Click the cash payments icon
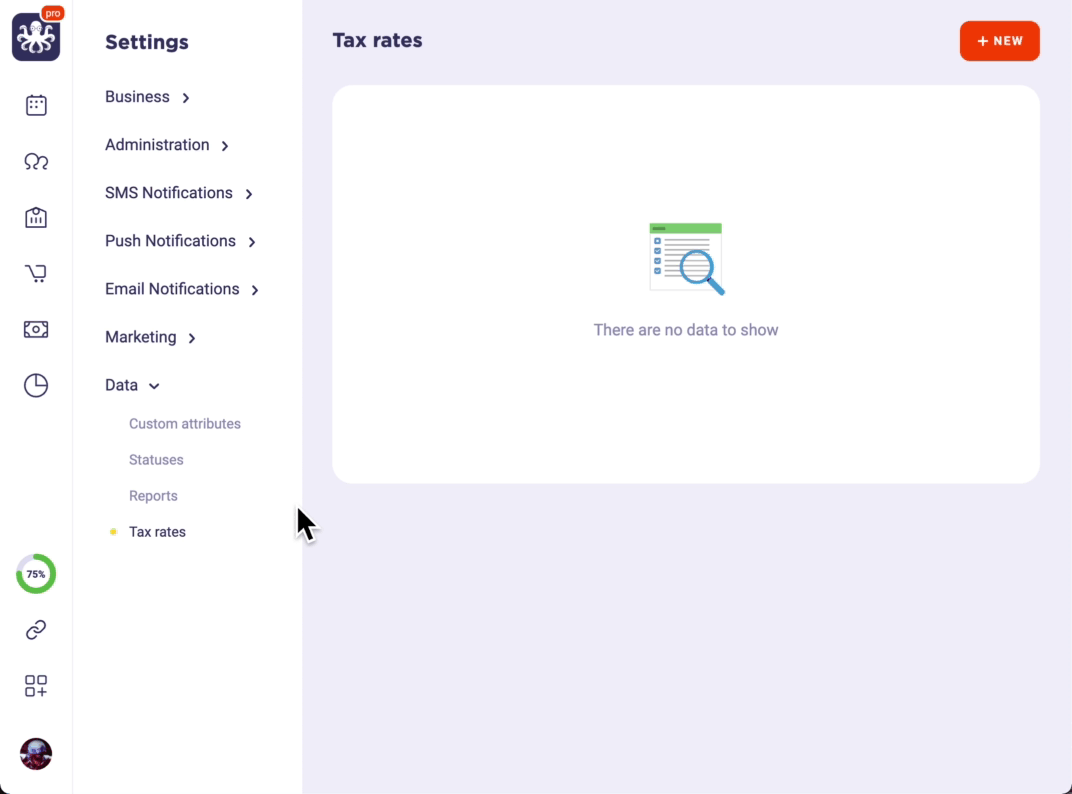The image size is (1072, 794). [36, 329]
